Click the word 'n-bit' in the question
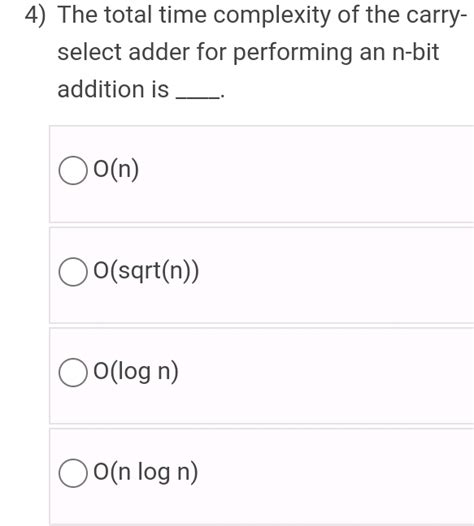Viewport: 474px width, 526px height. click(415, 52)
